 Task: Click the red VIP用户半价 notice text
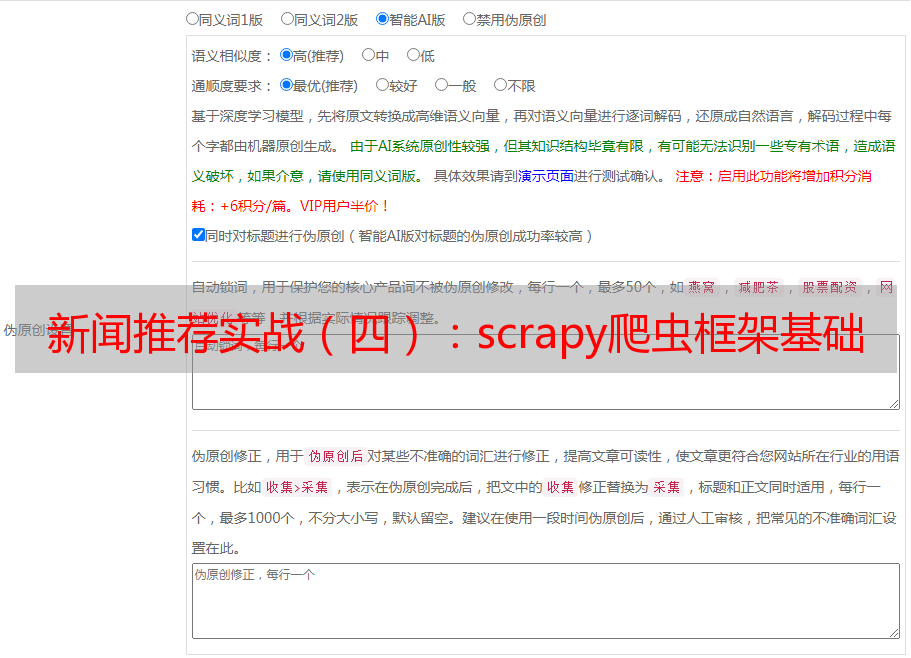343,206
